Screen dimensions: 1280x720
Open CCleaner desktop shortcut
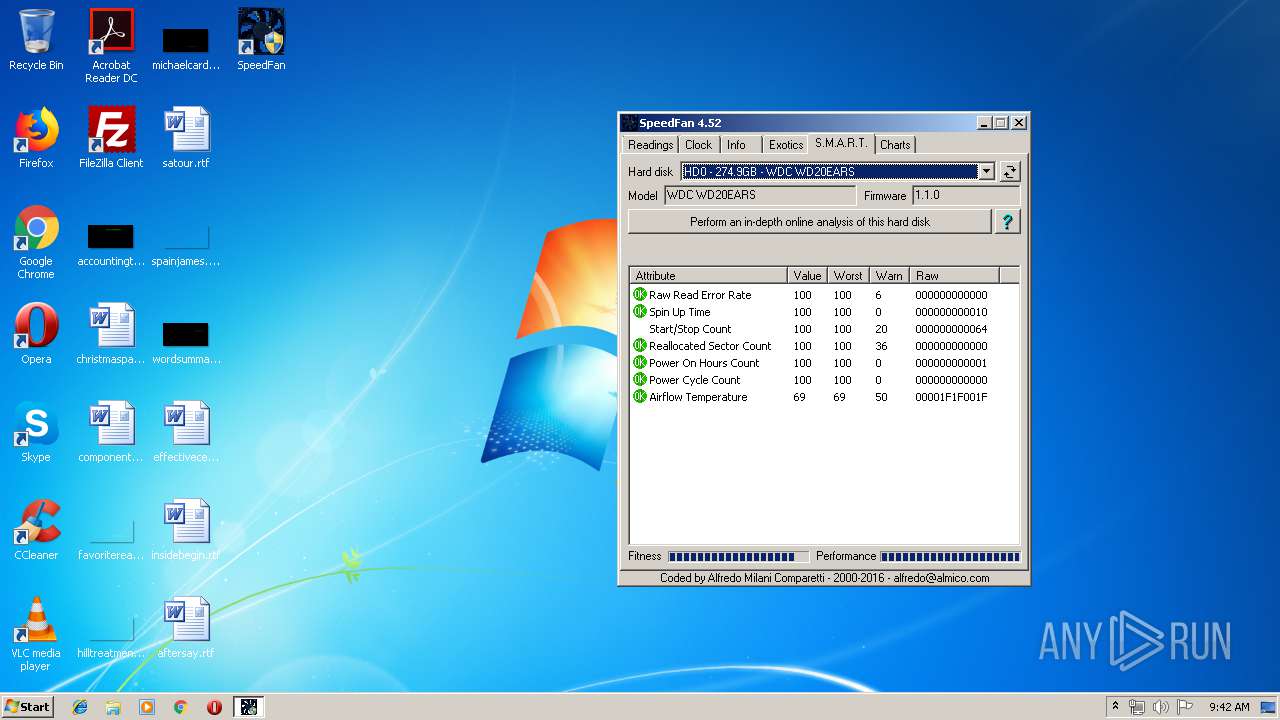[36, 530]
